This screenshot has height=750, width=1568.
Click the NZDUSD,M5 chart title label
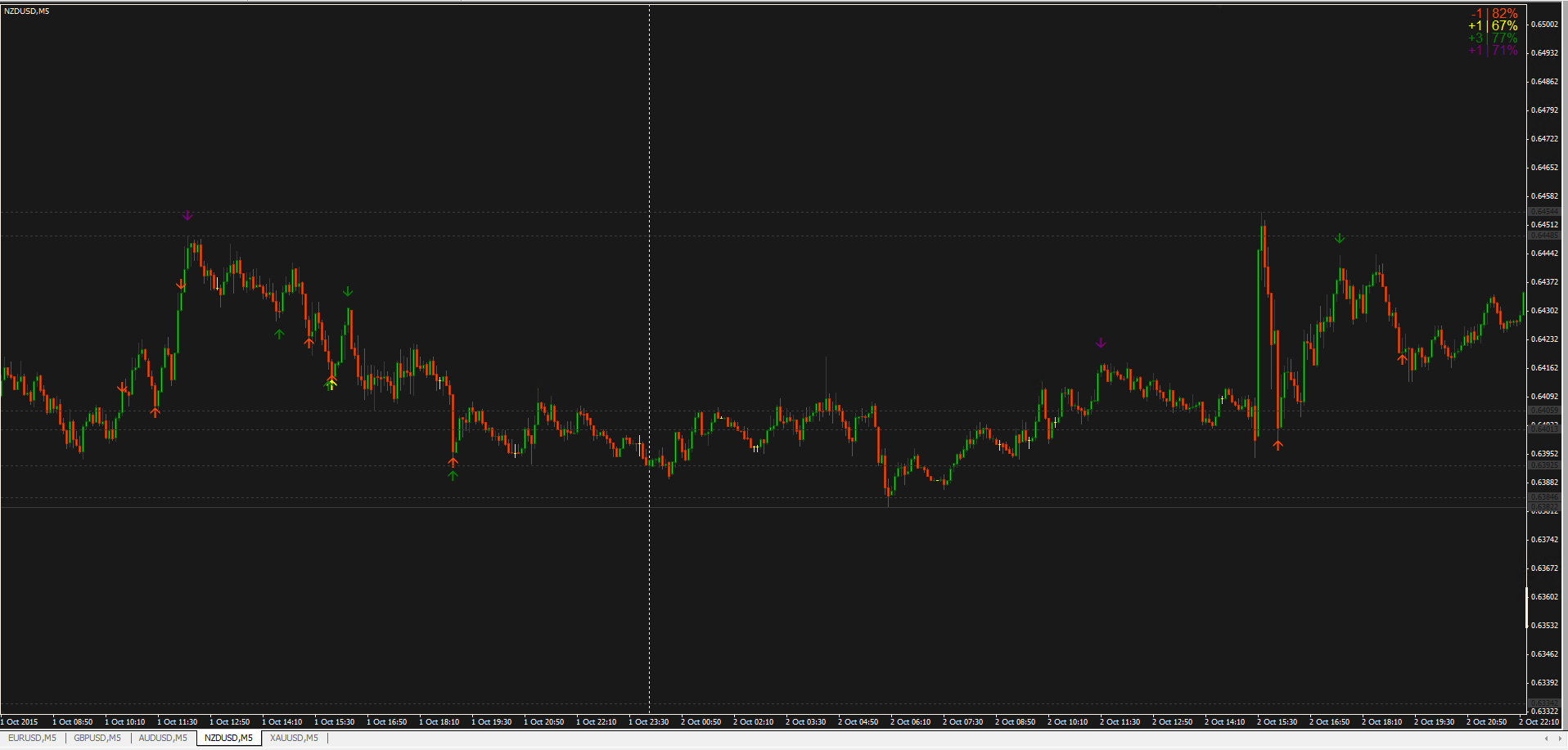tap(27, 11)
